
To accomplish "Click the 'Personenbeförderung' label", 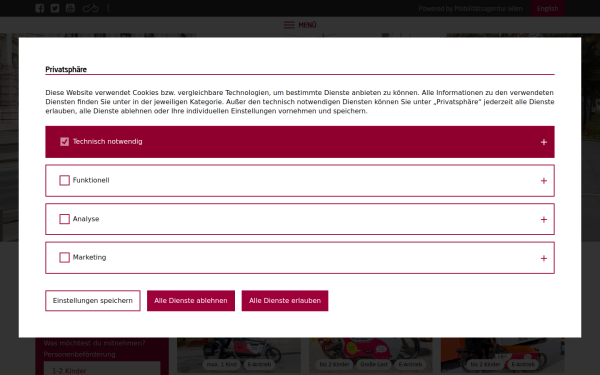I will [79, 354].
